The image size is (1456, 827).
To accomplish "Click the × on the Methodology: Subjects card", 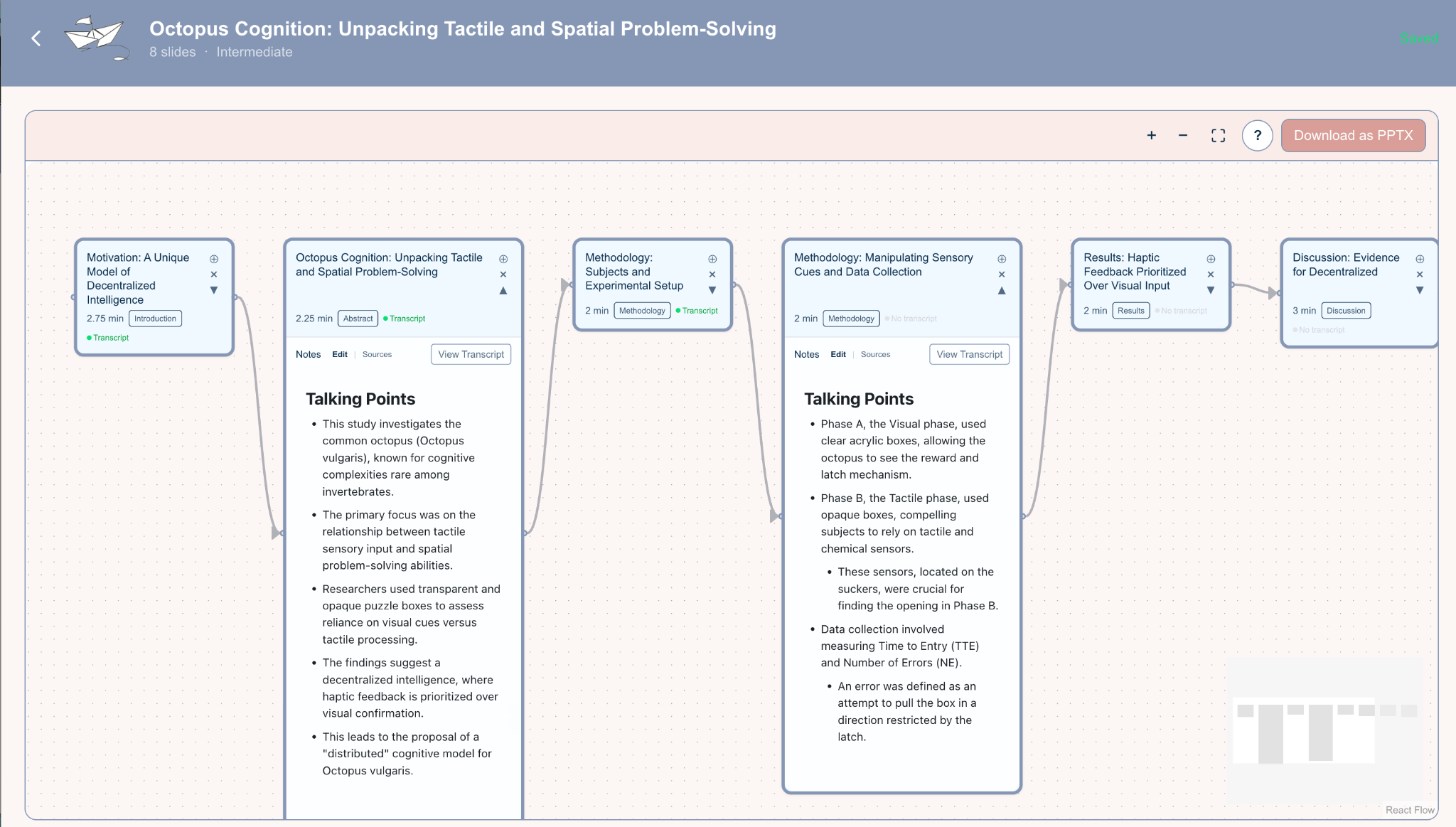I will point(712,274).
